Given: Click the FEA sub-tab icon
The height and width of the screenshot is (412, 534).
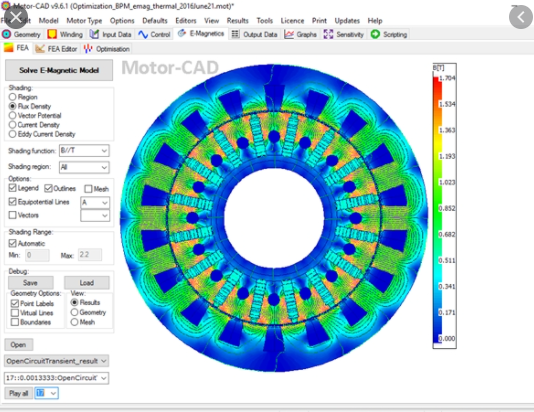Looking at the screenshot, I should 9,48.
